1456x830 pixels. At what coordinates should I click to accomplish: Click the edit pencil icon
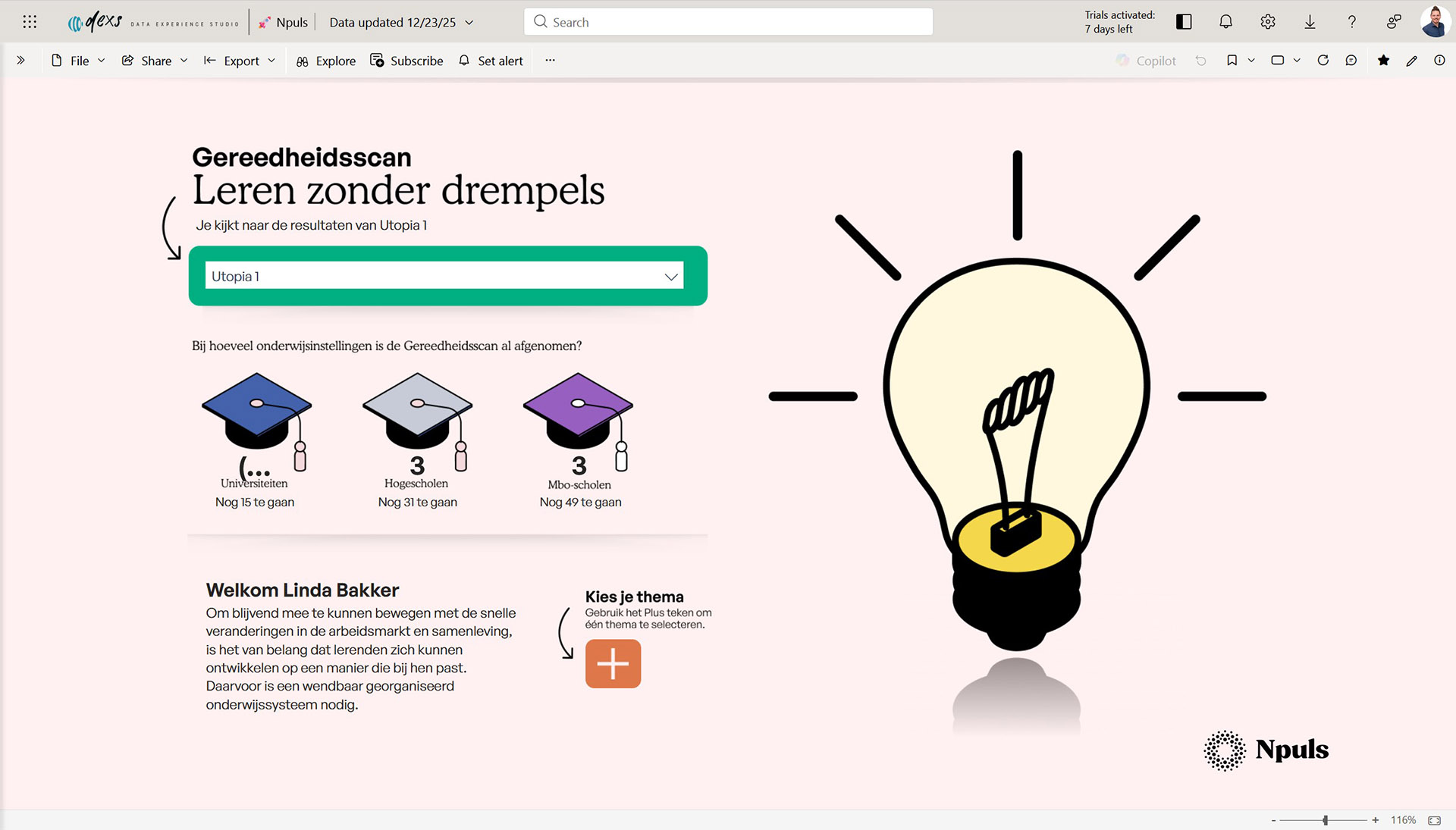click(x=1411, y=61)
